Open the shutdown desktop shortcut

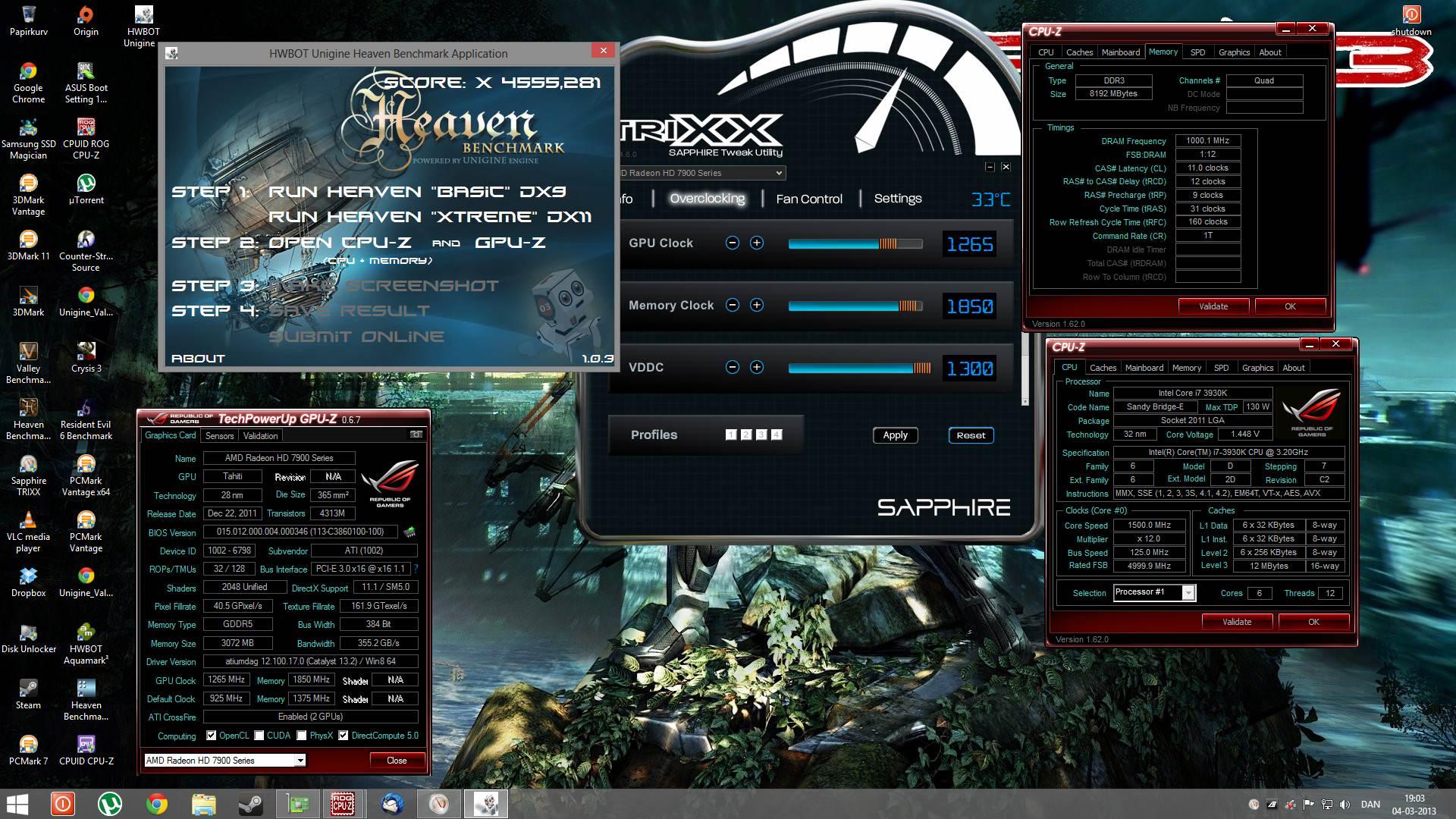pyautogui.click(x=1411, y=20)
